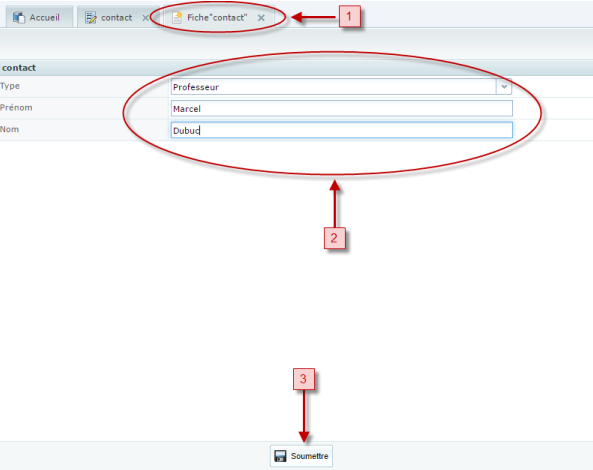Click the Fiche "contact" document icon
The width and height of the screenshot is (593, 470).
[177, 17]
